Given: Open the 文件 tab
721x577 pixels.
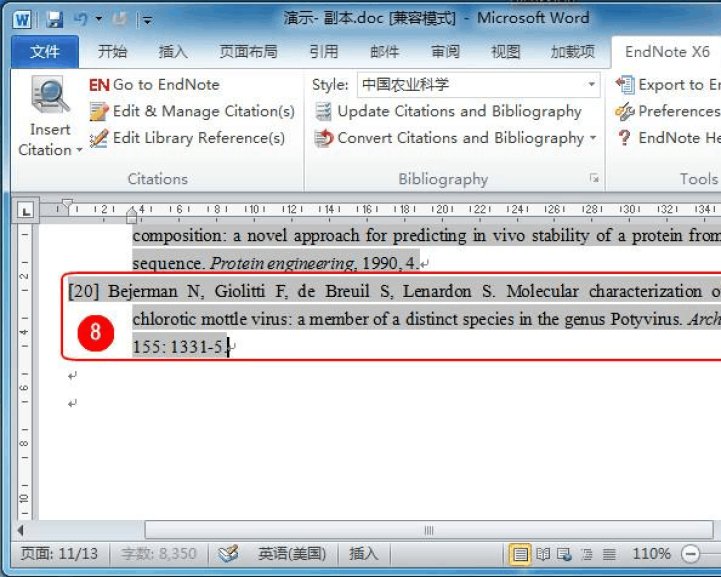Looking at the screenshot, I should click(45, 51).
